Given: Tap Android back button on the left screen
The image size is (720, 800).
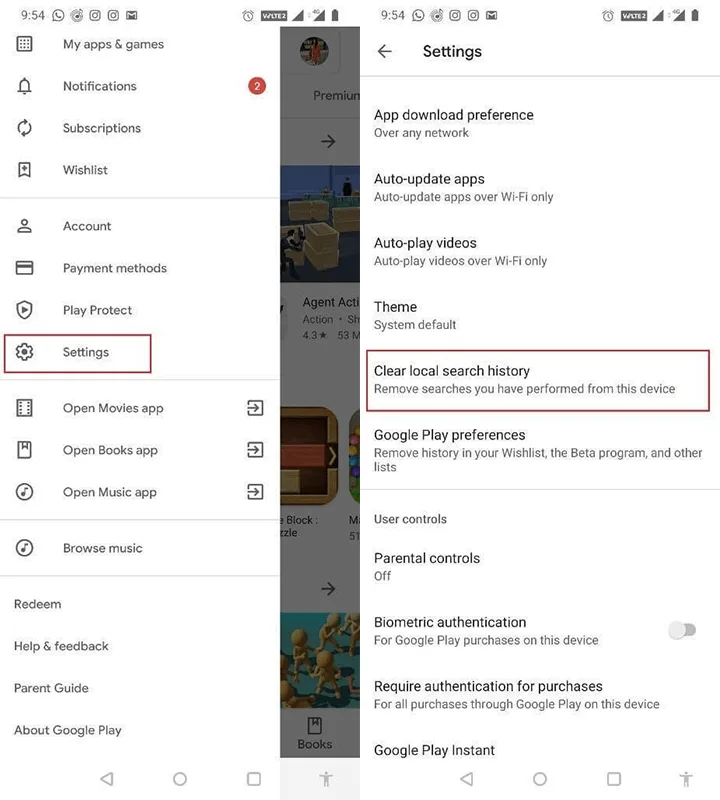Looking at the screenshot, I should [107, 779].
